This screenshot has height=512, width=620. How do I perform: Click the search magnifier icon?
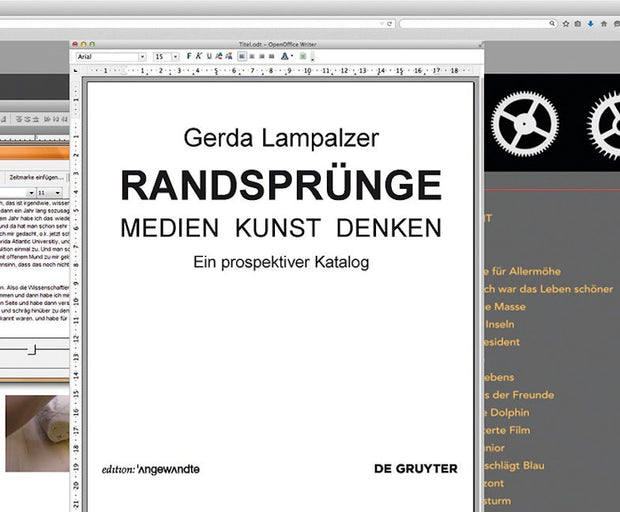[x=552, y=23]
